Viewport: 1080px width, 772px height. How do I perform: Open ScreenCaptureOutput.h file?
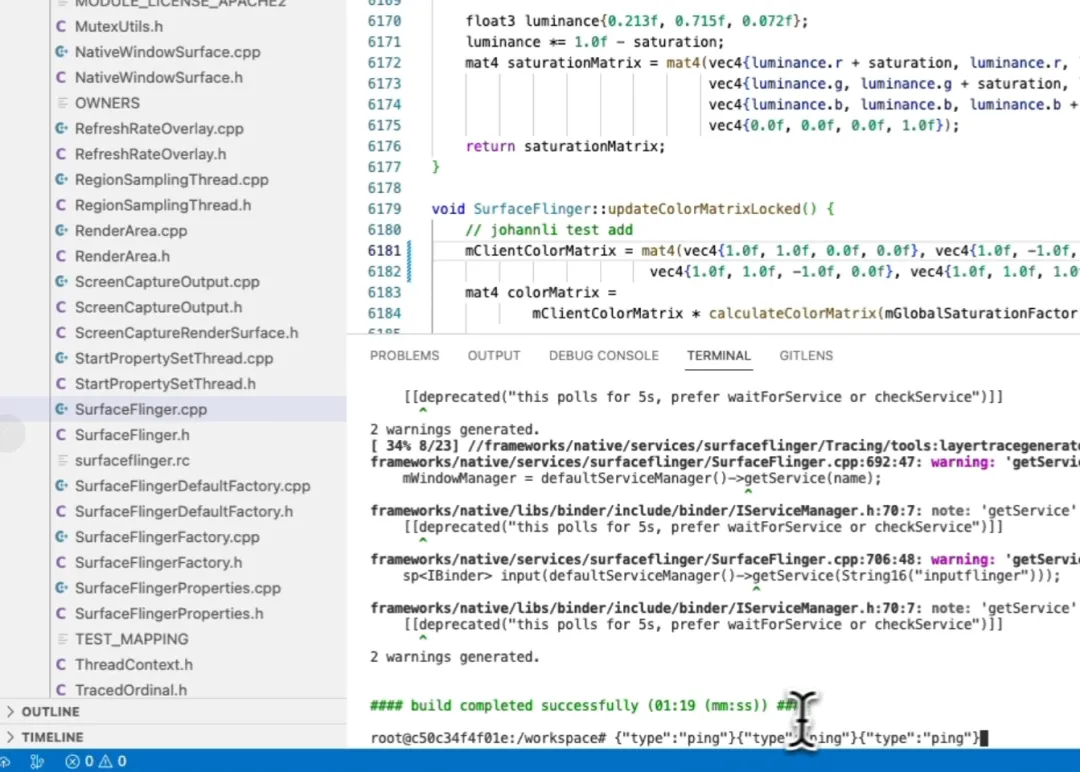click(158, 306)
